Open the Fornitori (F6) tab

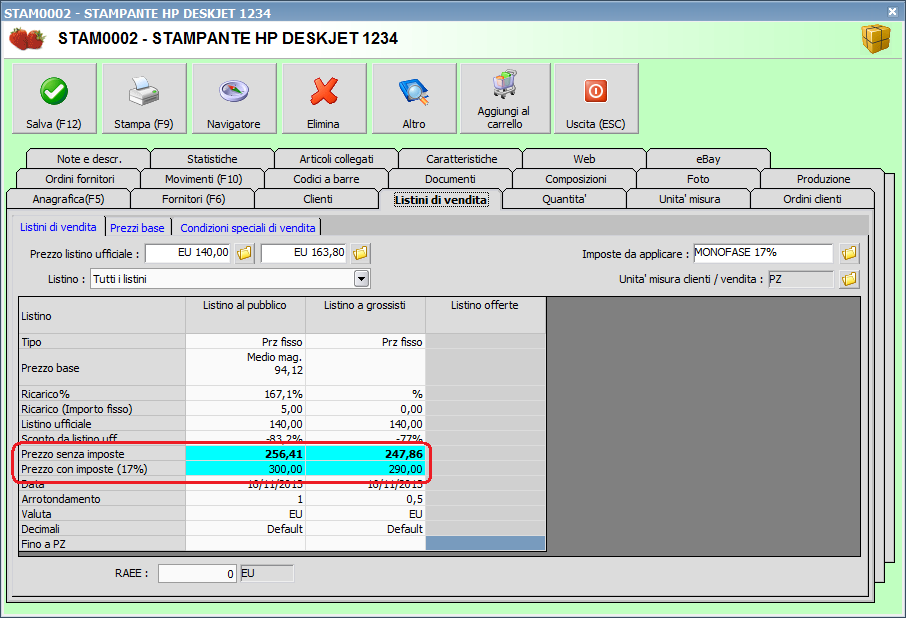(193, 199)
